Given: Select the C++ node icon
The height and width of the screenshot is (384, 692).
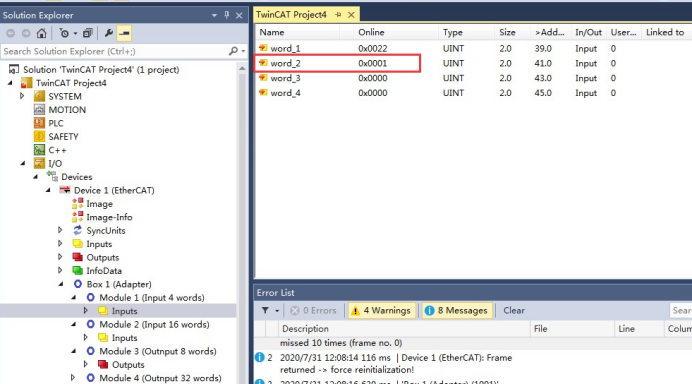Looking at the screenshot, I should tap(39, 150).
